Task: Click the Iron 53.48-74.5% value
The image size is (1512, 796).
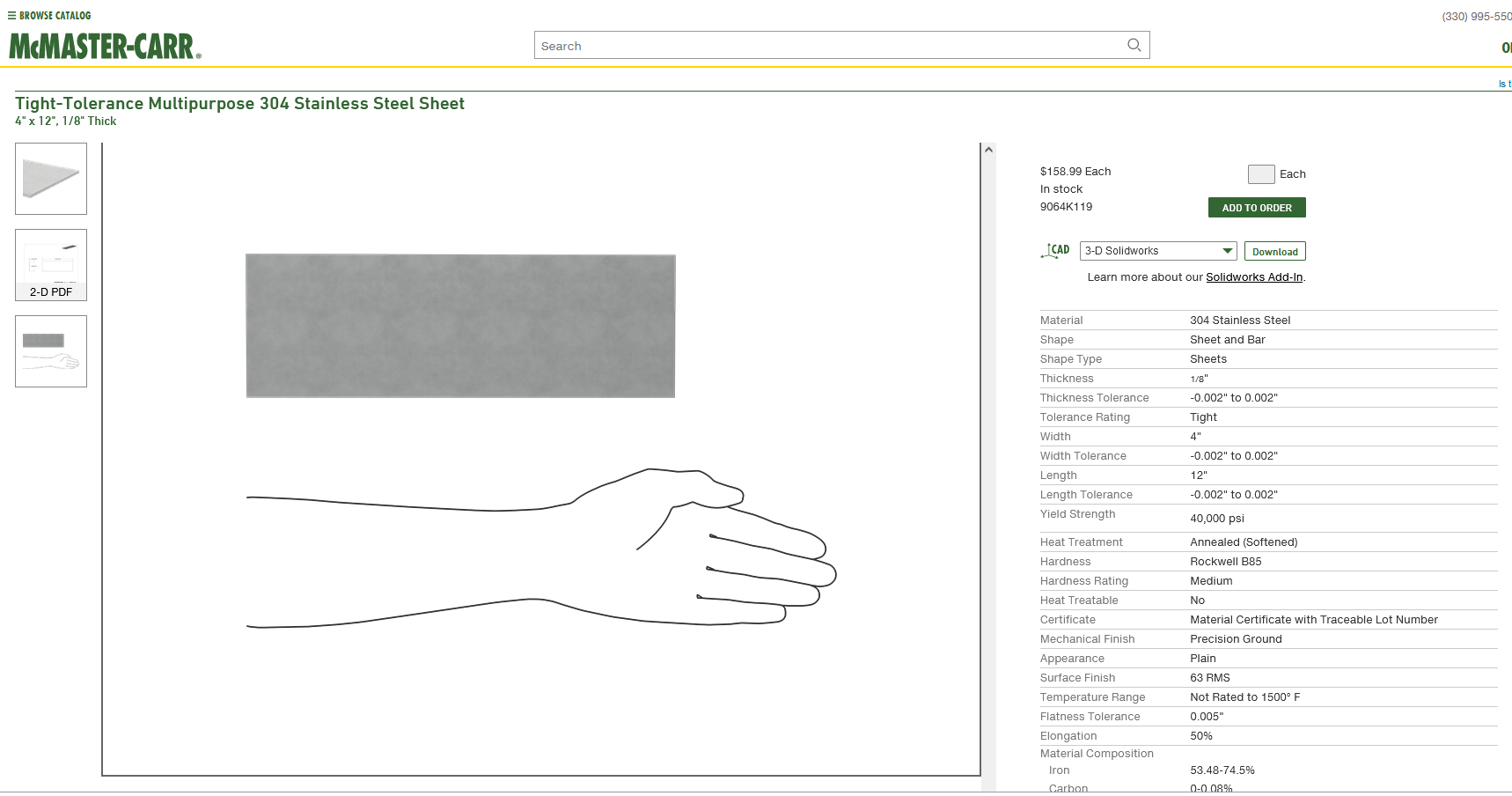Action: coord(1222,770)
